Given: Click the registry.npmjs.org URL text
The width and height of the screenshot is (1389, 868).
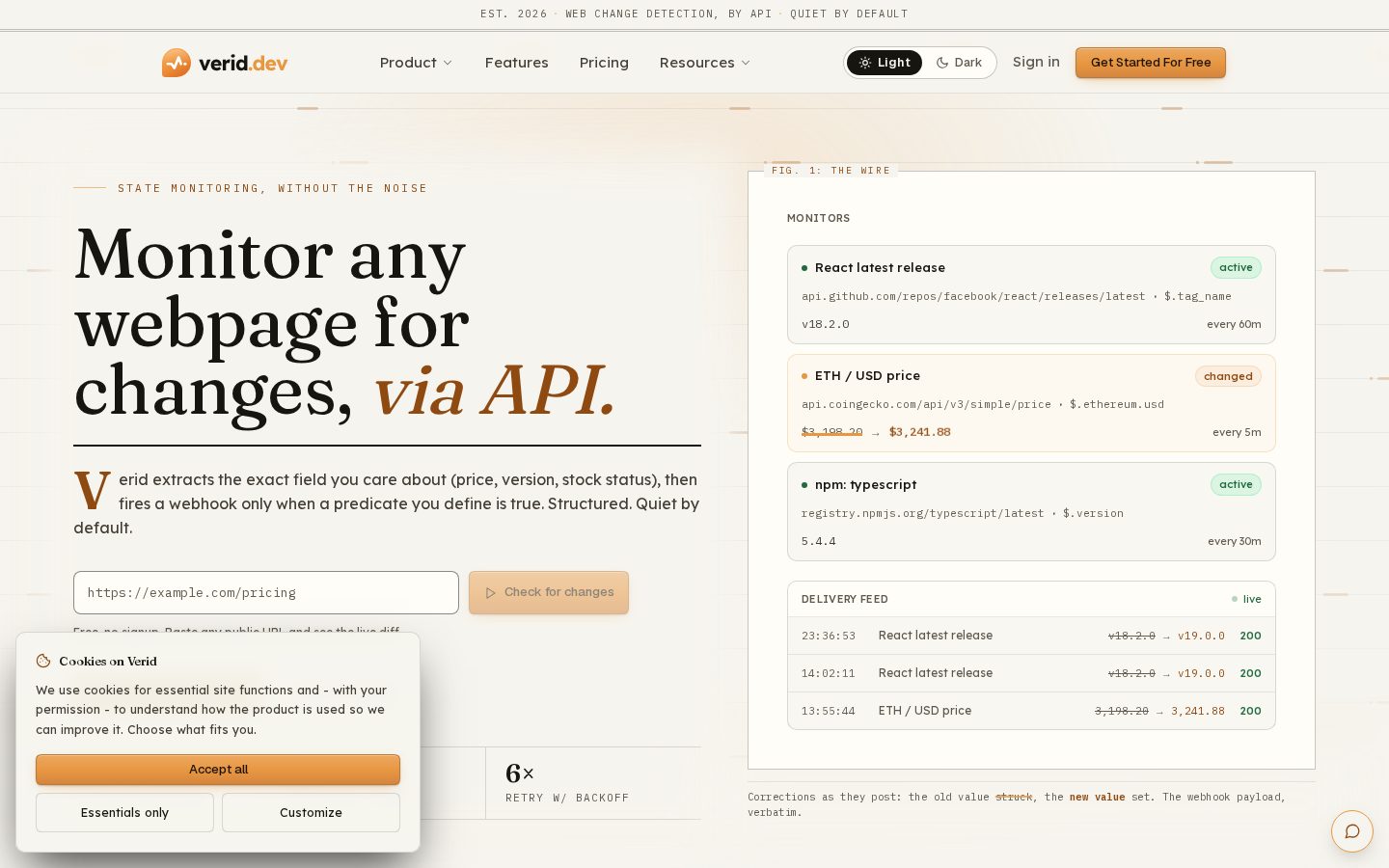Looking at the screenshot, I should click(x=922, y=513).
